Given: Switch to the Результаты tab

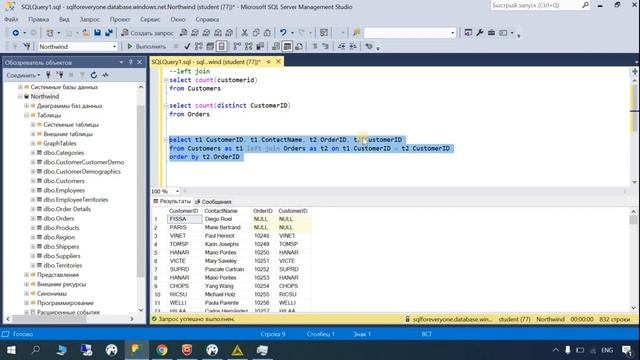Looking at the screenshot, I should tap(172, 201).
